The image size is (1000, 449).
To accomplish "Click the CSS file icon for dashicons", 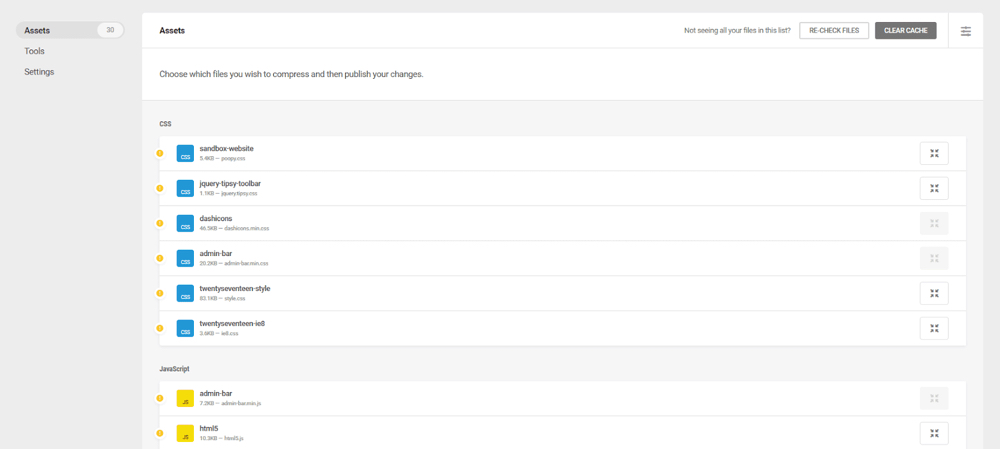I will 185,223.
